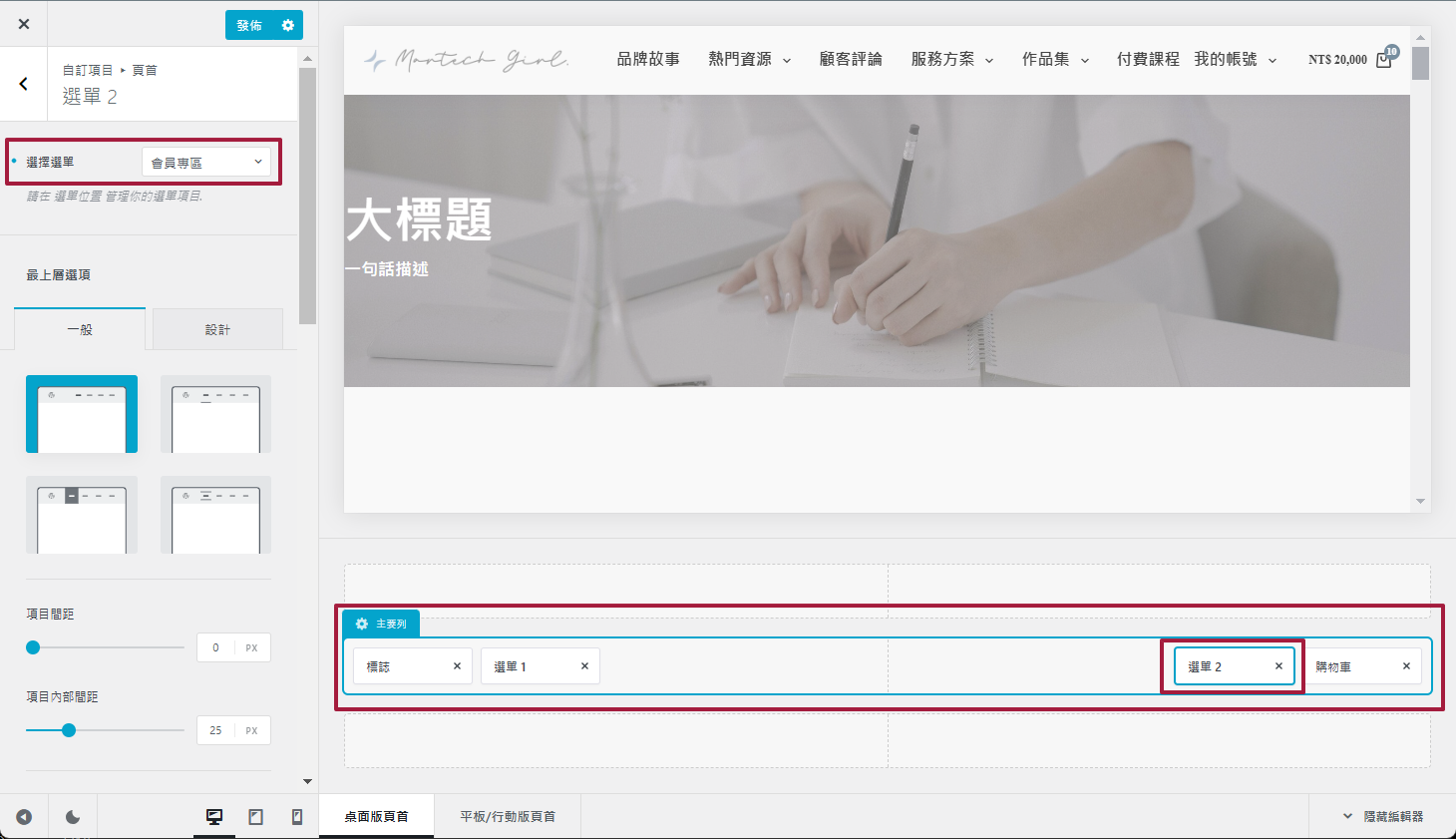Go back using the left chevron arrow

point(23,84)
